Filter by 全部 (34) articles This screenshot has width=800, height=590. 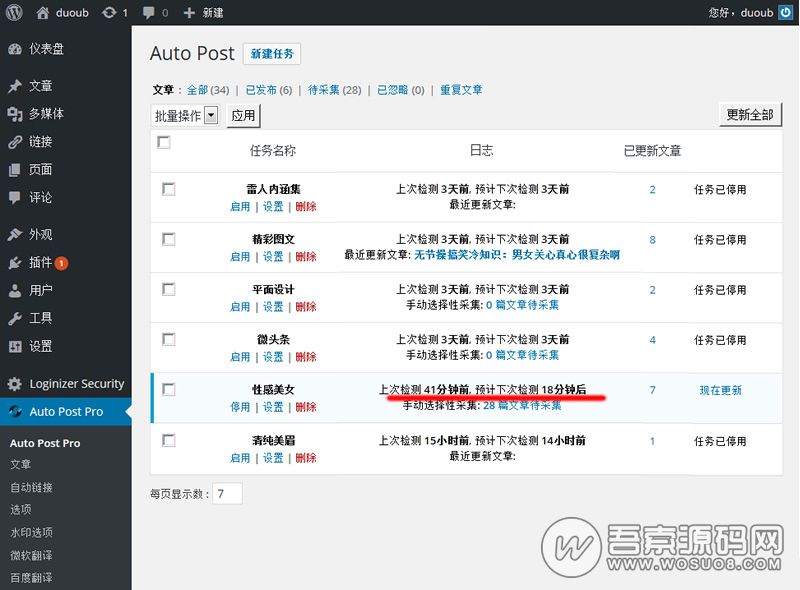click(x=208, y=90)
